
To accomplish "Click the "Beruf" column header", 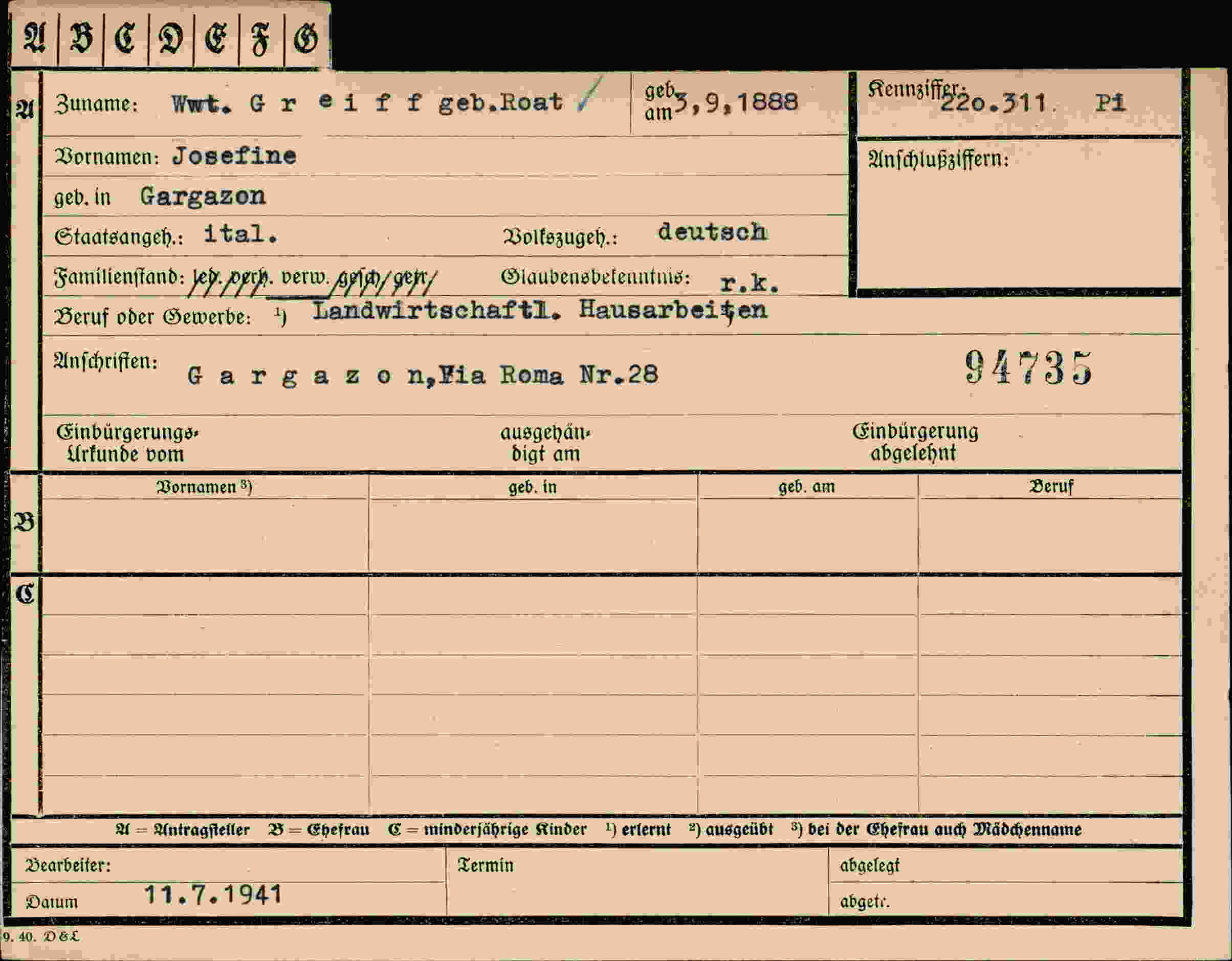I will (x=1051, y=487).
